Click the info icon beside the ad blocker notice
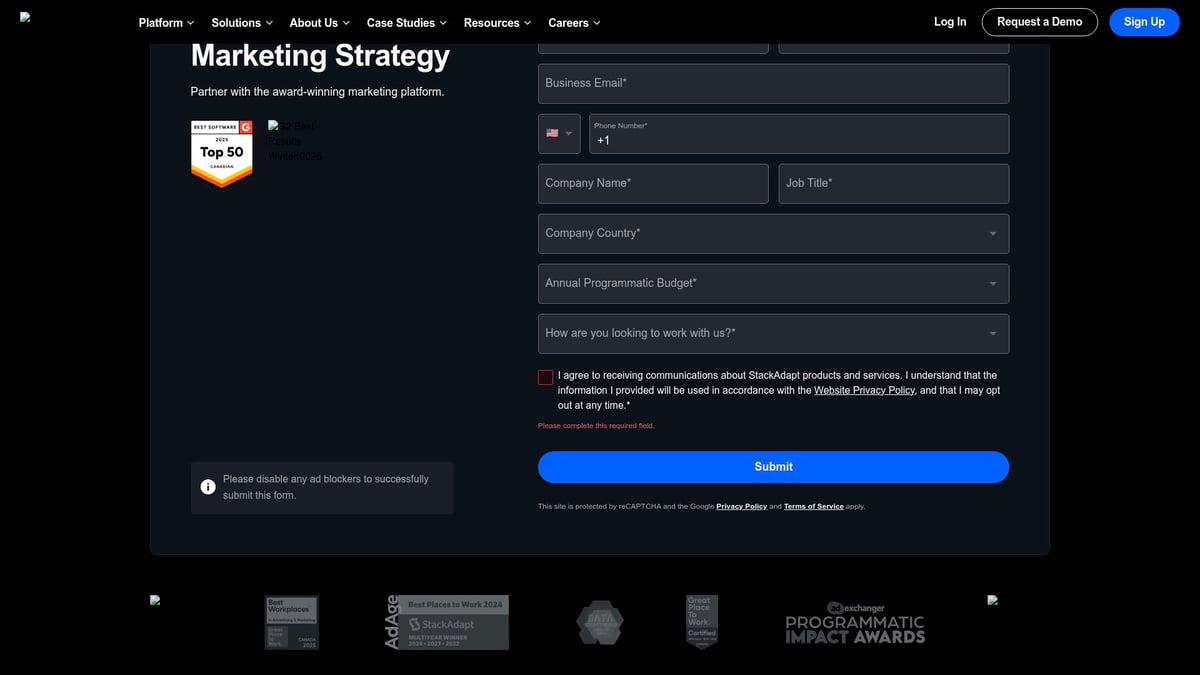 (x=208, y=486)
